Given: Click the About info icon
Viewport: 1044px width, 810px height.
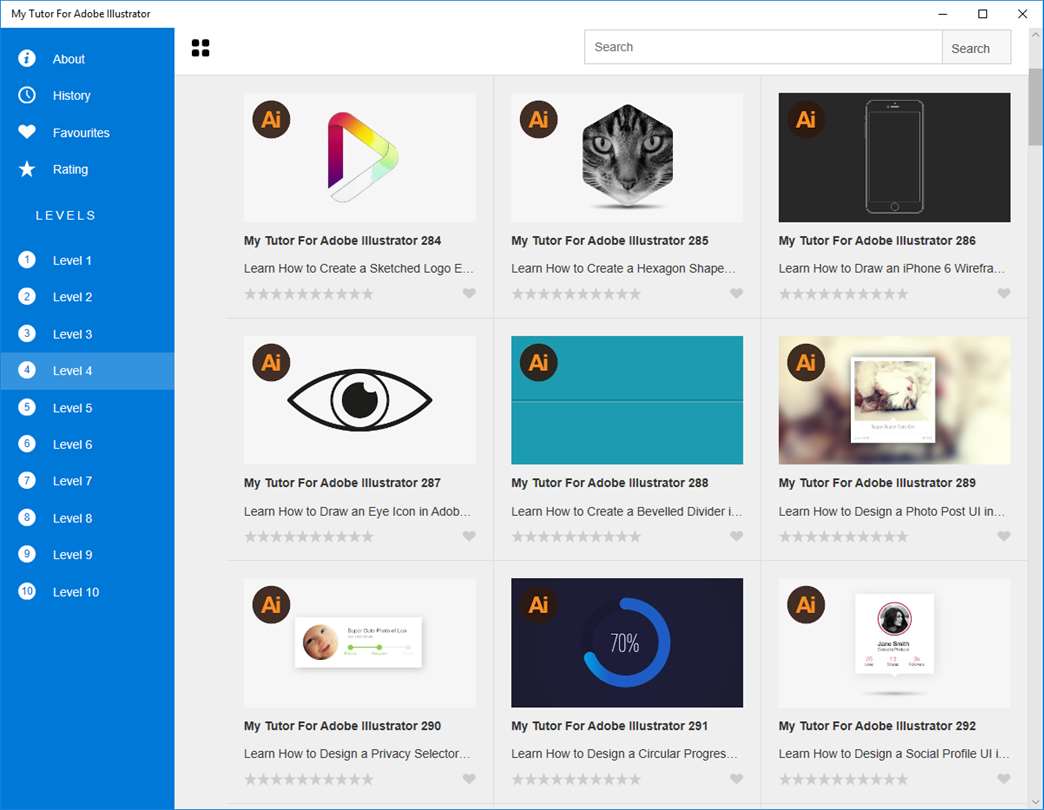Looking at the screenshot, I should (x=27, y=59).
